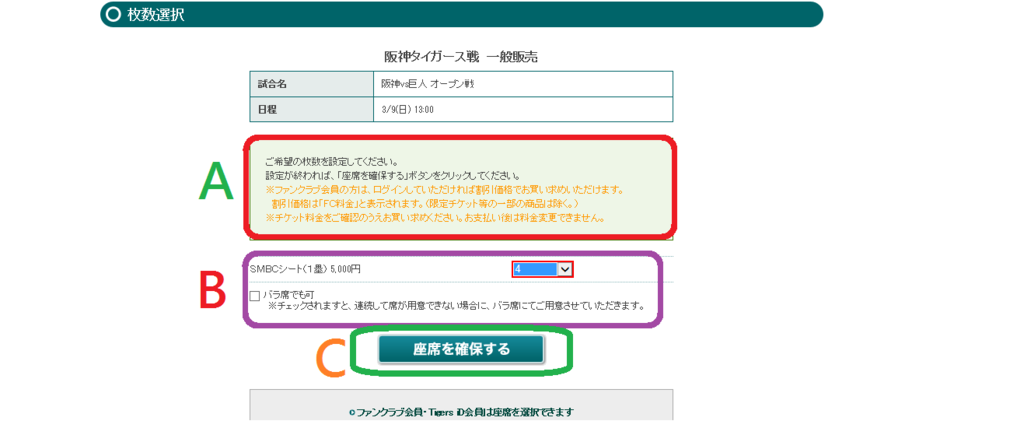Enable the バラ席でも可 checkbox
1024x442 pixels.
pyautogui.click(x=255, y=296)
